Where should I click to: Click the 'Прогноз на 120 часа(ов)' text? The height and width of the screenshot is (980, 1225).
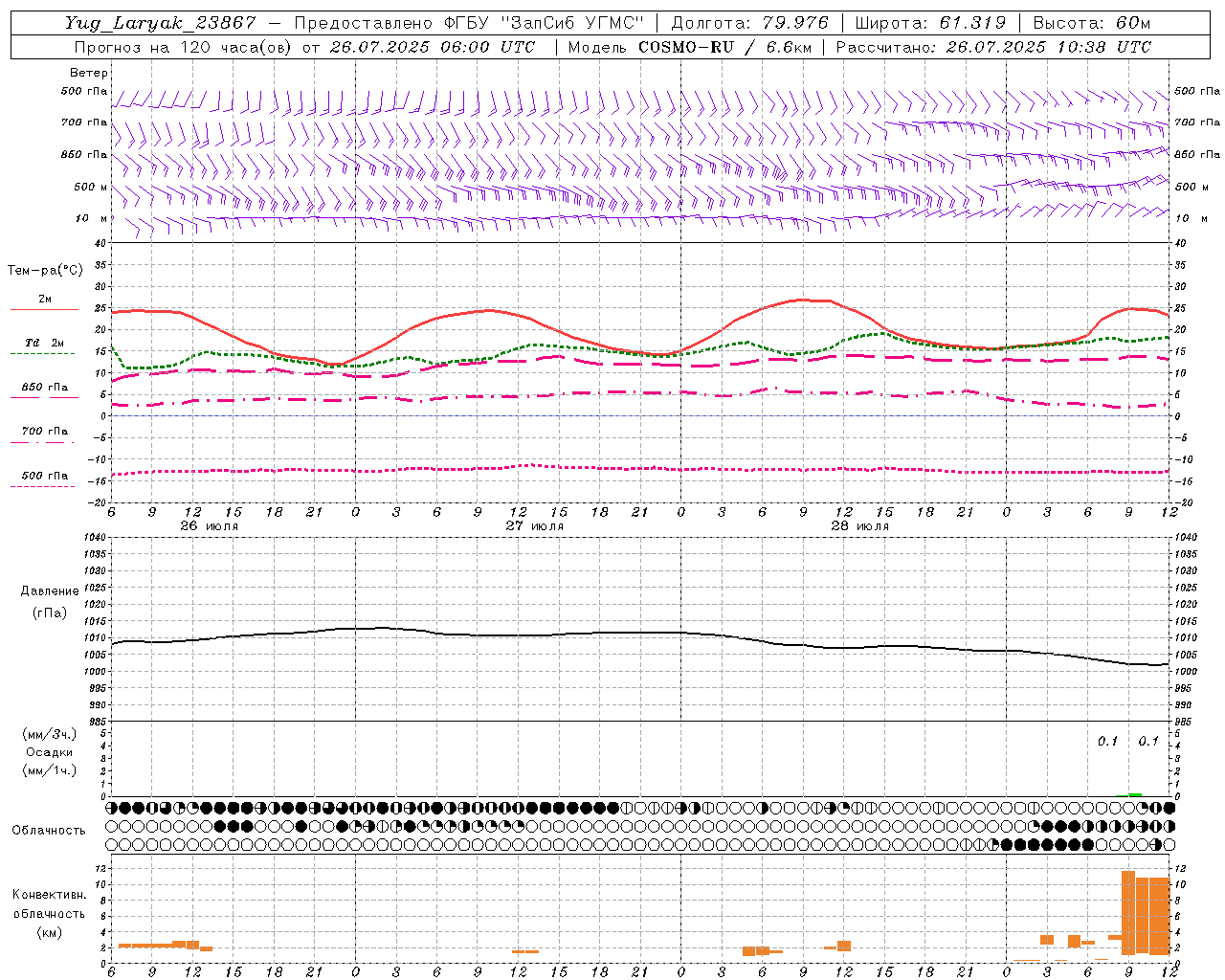[184, 47]
